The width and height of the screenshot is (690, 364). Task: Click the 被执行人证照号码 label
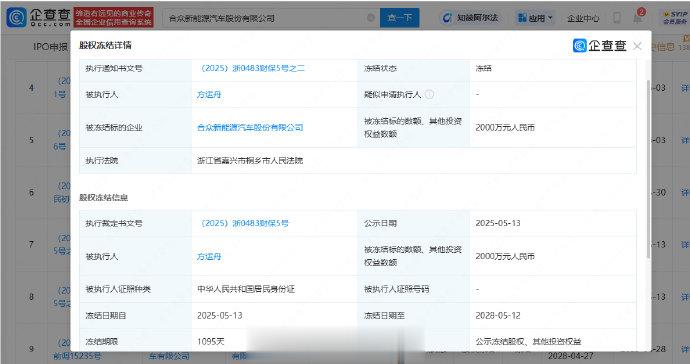point(396,289)
